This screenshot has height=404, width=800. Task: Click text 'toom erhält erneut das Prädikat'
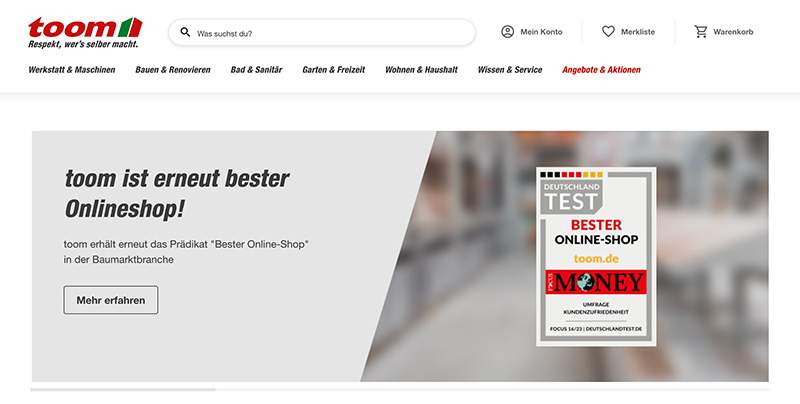(x=136, y=244)
